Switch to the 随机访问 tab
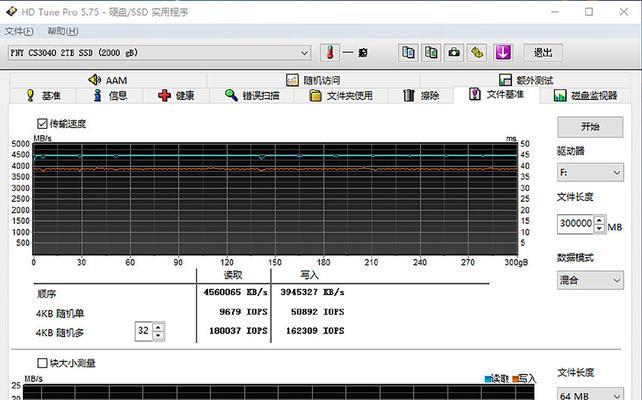The height and width of the screenshot is (400, 642). 313,80
